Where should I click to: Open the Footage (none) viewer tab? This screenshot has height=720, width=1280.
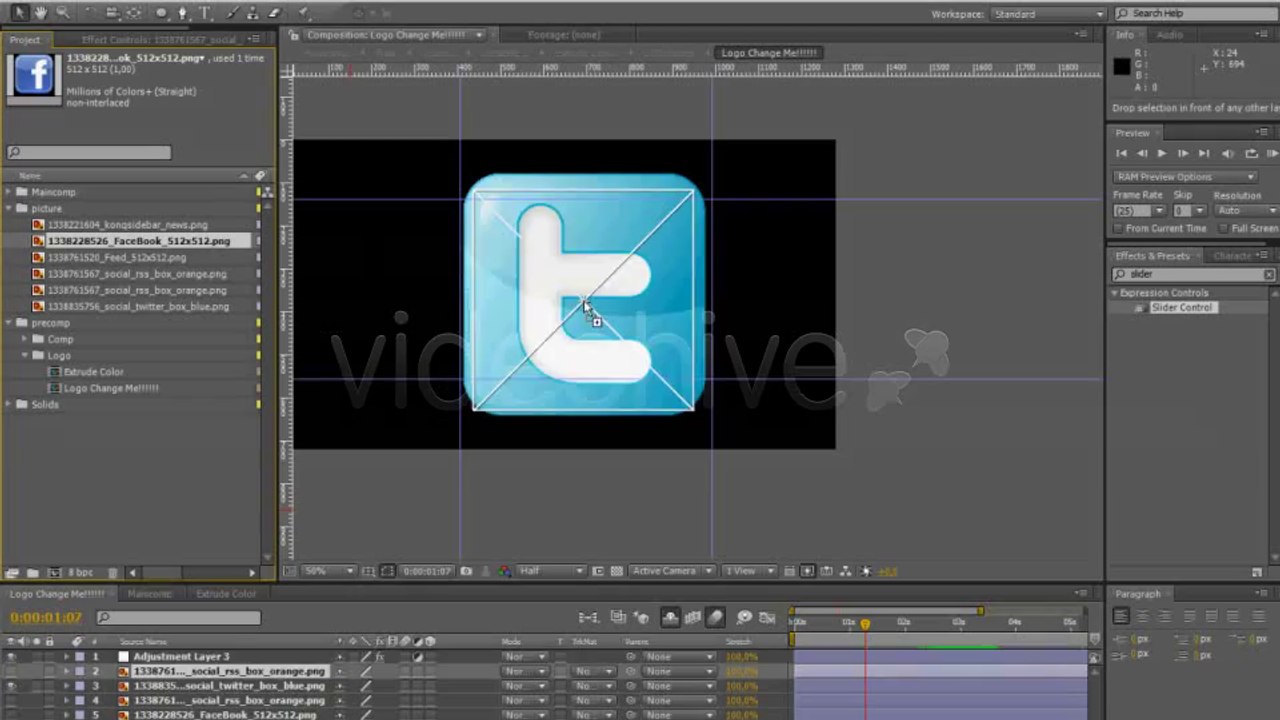pyautogui.click(x=564, y=35)
